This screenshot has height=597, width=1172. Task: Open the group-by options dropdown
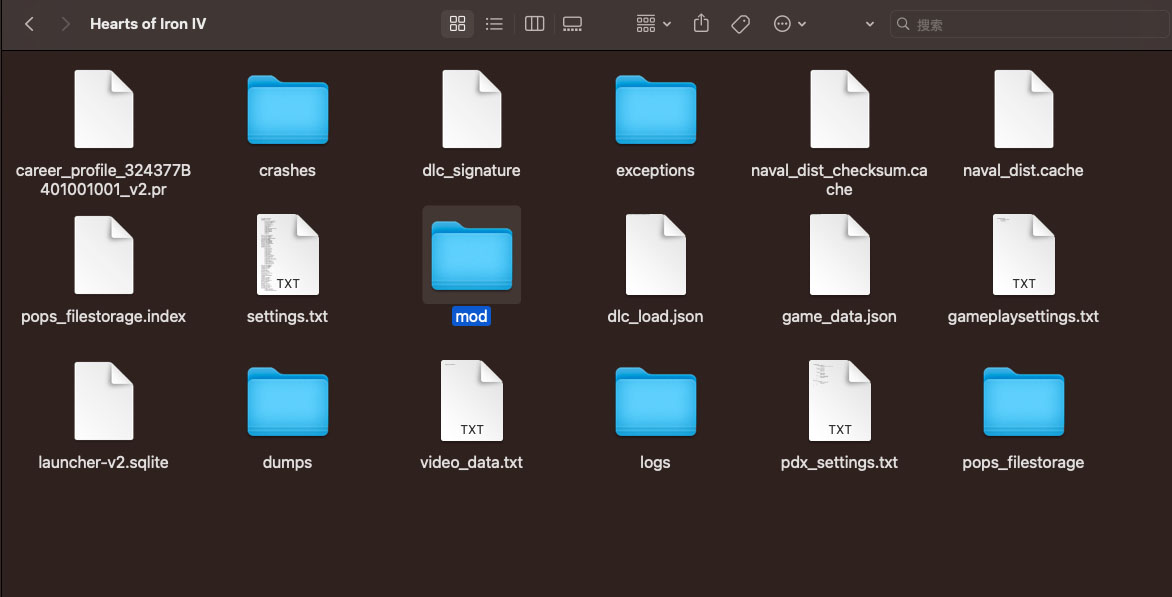653,24
